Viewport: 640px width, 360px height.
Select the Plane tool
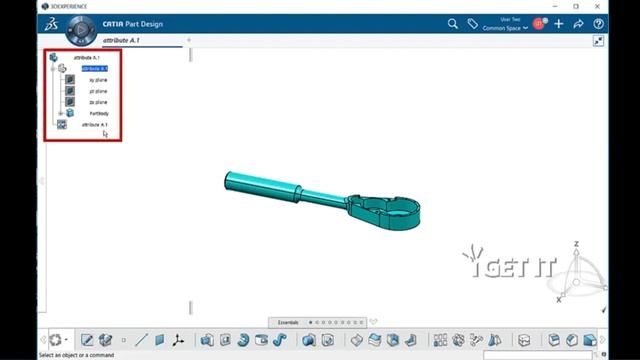click(160, 340)
